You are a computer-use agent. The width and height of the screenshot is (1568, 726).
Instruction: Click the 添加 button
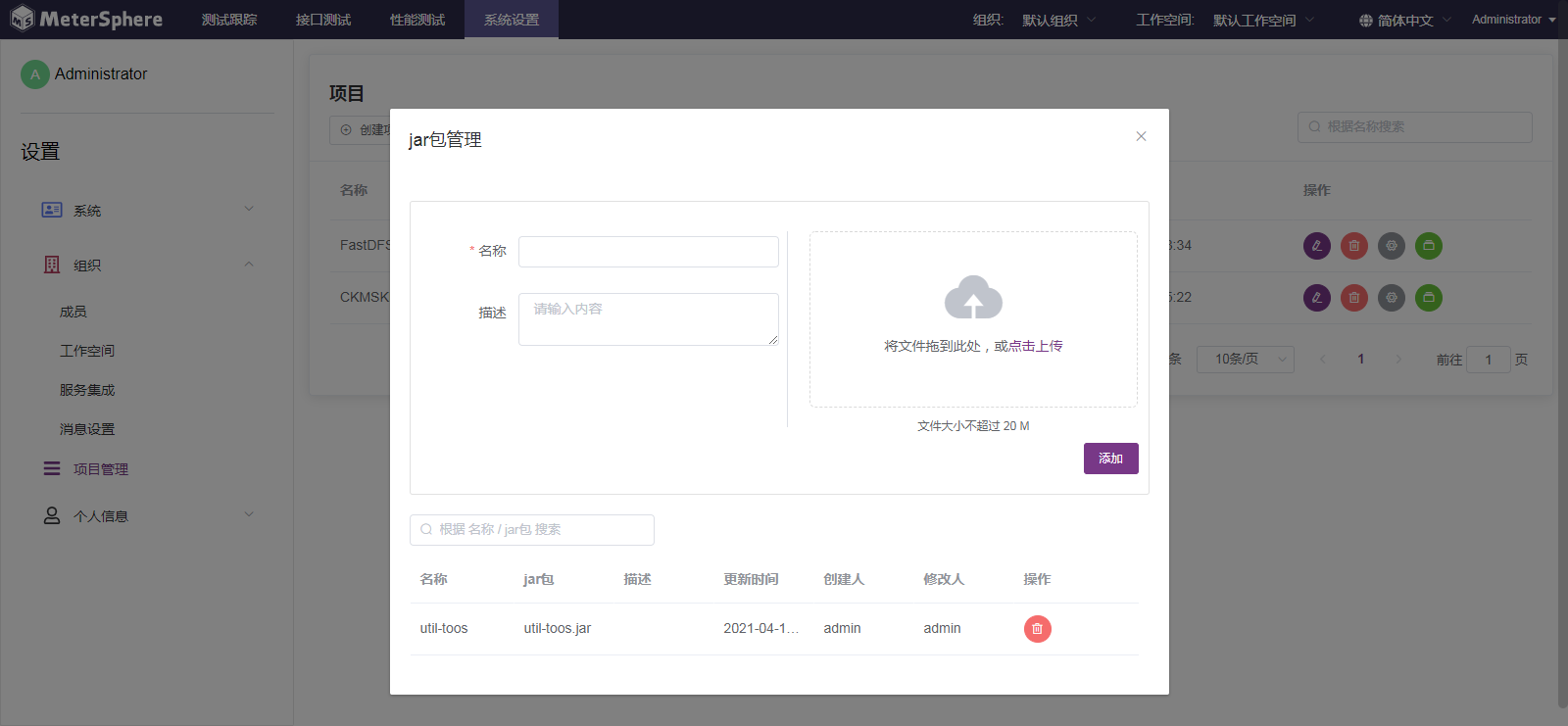(x=1111, y=459)
